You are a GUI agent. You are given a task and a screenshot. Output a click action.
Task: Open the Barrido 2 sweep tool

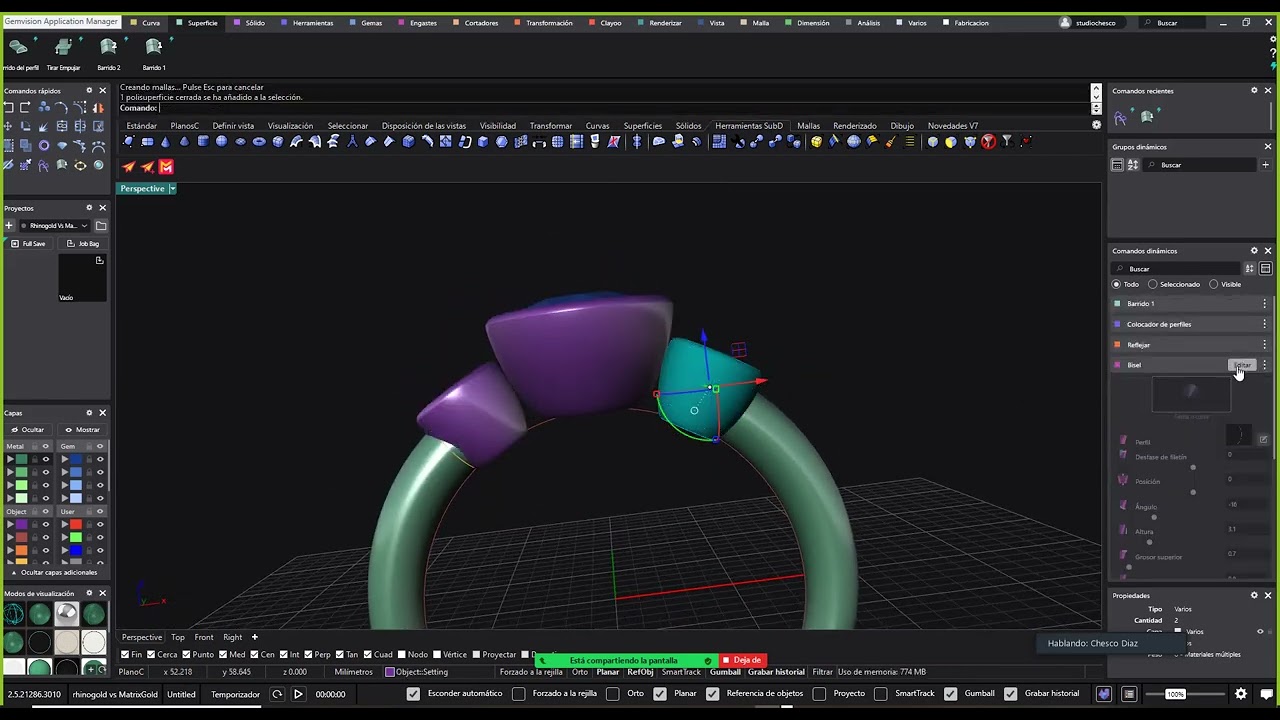(109, 54)
